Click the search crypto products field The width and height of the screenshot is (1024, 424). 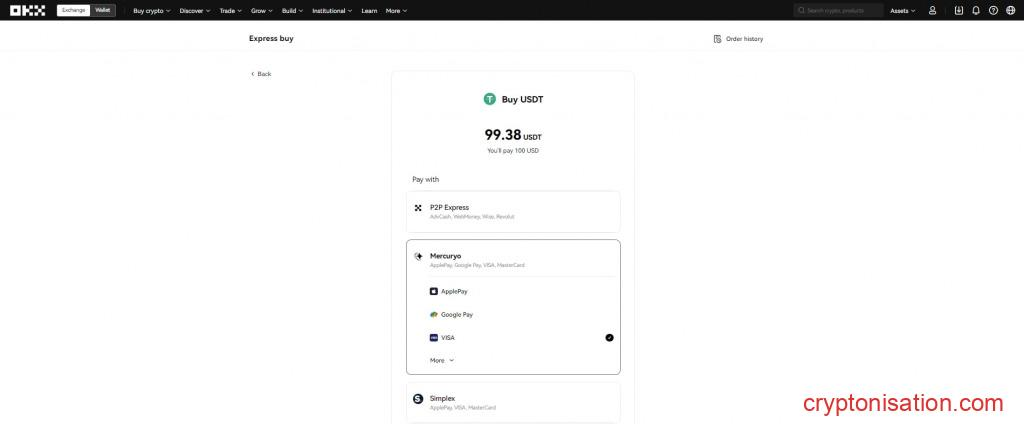coord(842,11)
